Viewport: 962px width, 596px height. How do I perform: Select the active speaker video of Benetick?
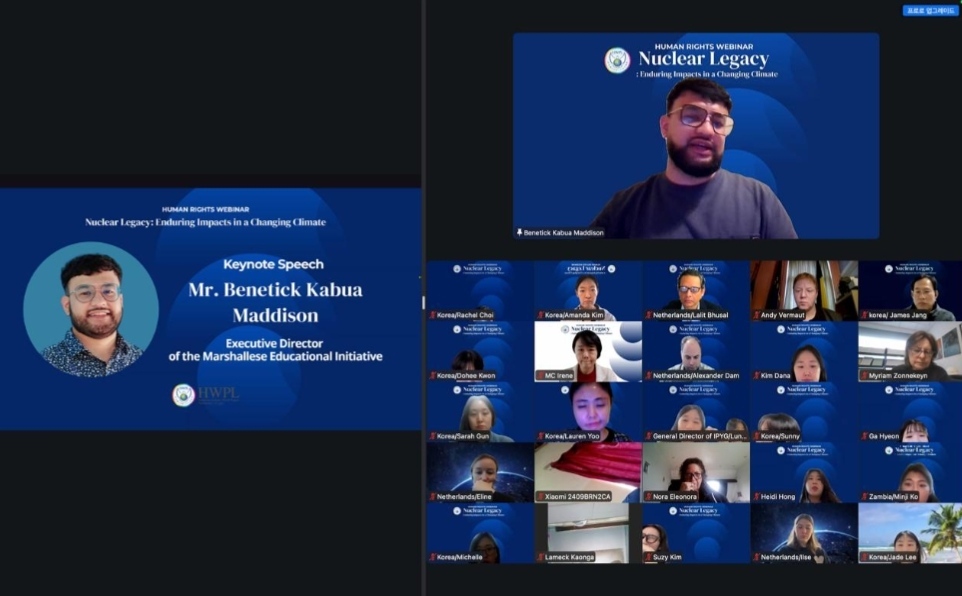[696, 135]
